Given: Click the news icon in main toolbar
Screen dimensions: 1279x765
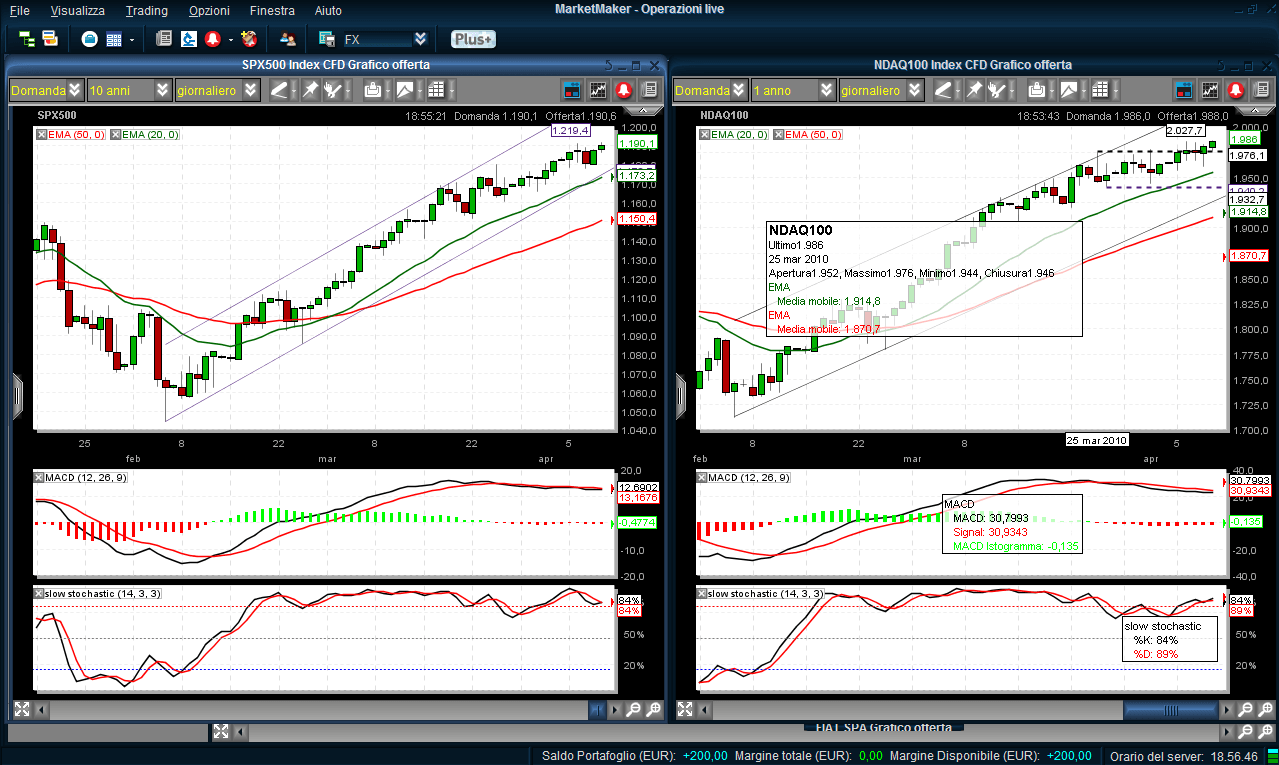Looking at the screenshot, I should pyautogui.click(x=164, y=39).
